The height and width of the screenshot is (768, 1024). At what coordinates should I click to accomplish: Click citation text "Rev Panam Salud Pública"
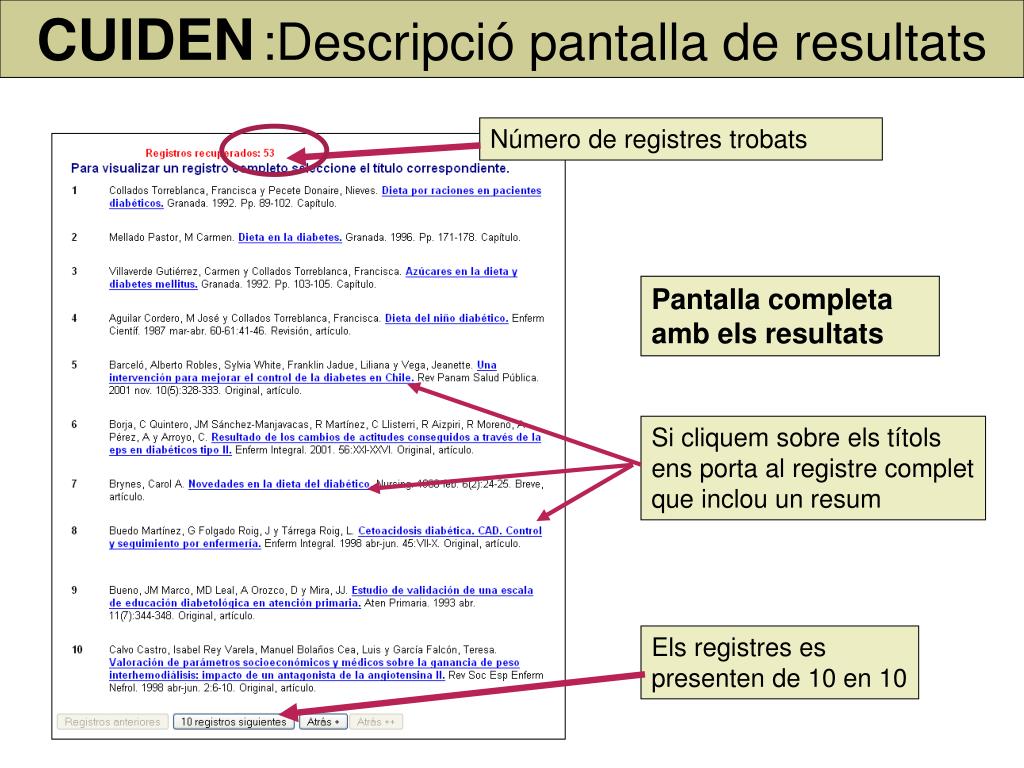477,378
